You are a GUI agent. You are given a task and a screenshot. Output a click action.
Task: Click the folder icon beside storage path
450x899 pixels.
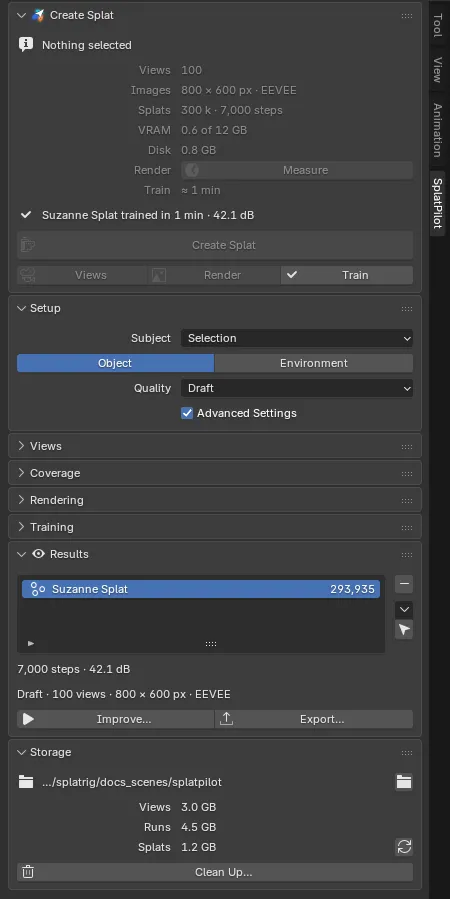pos(26,782)
